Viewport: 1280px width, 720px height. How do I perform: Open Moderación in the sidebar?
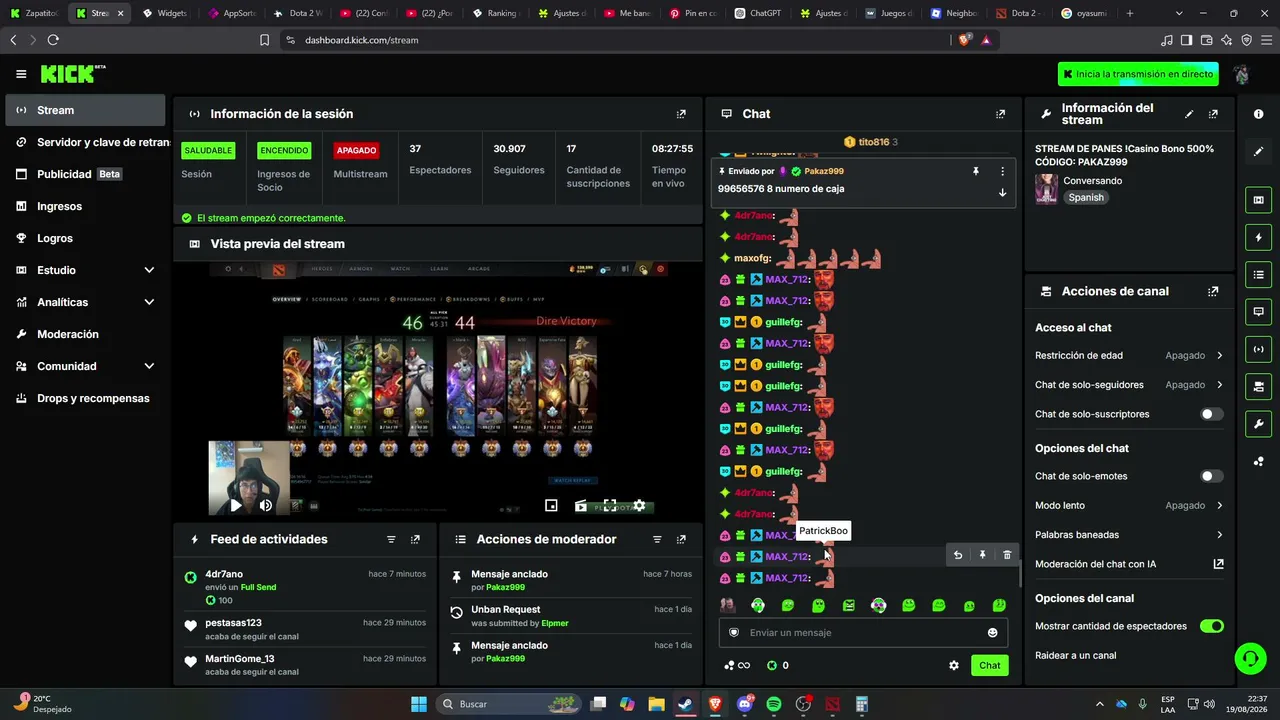pyautogui.click(x=86, y=334)
